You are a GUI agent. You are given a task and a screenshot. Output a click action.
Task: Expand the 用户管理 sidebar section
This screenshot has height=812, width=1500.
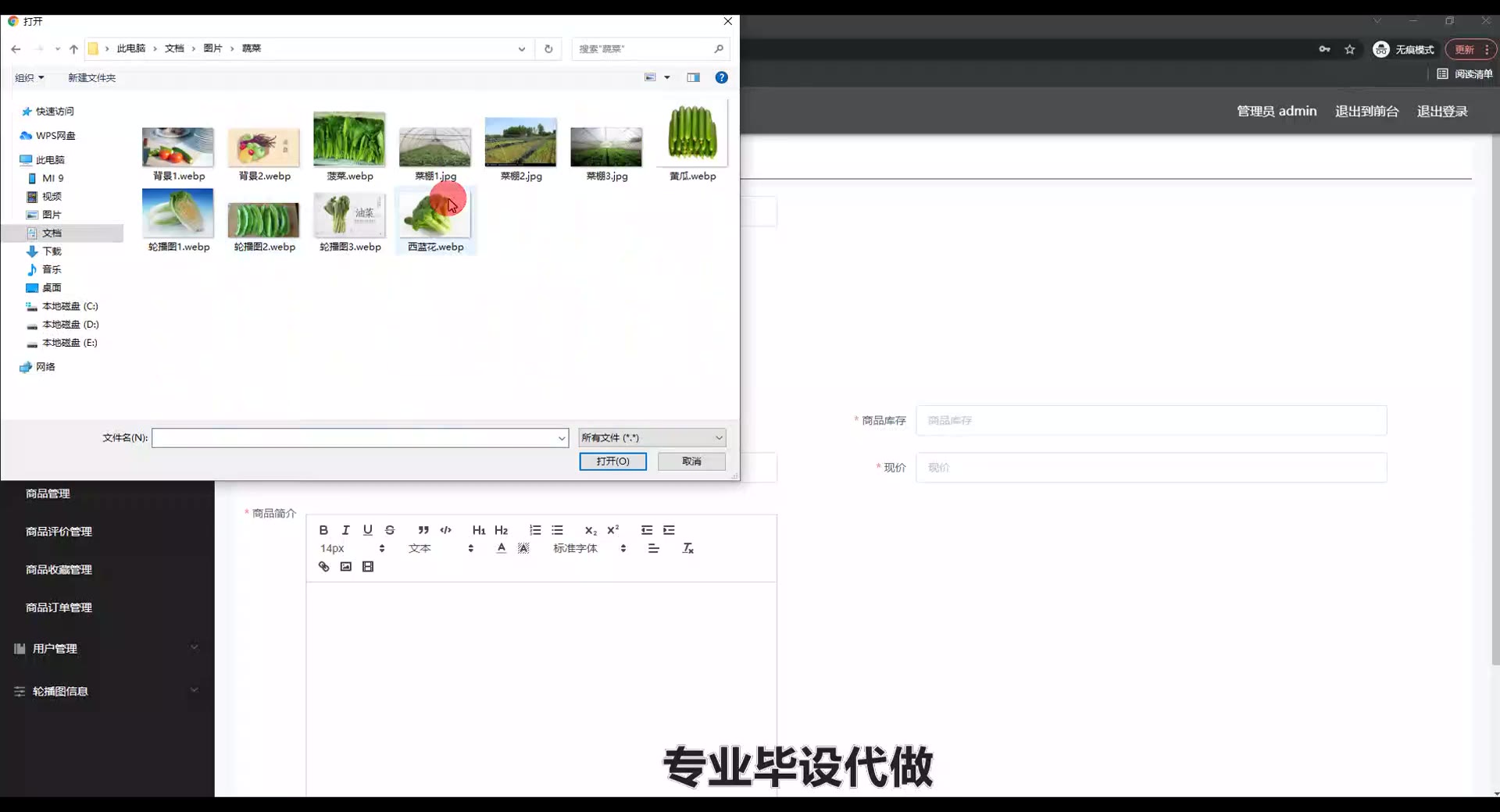[x=107, y=648]
